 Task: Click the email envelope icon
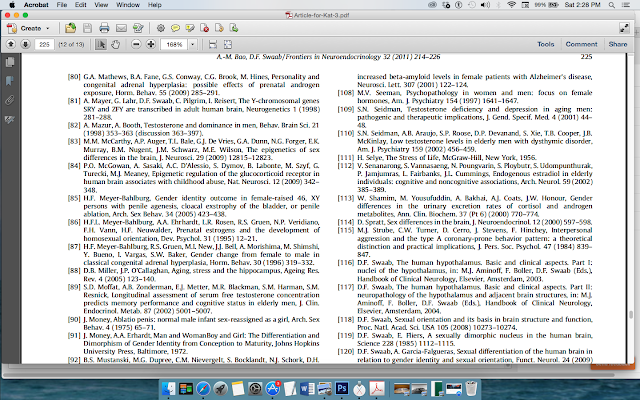[121, 28]
